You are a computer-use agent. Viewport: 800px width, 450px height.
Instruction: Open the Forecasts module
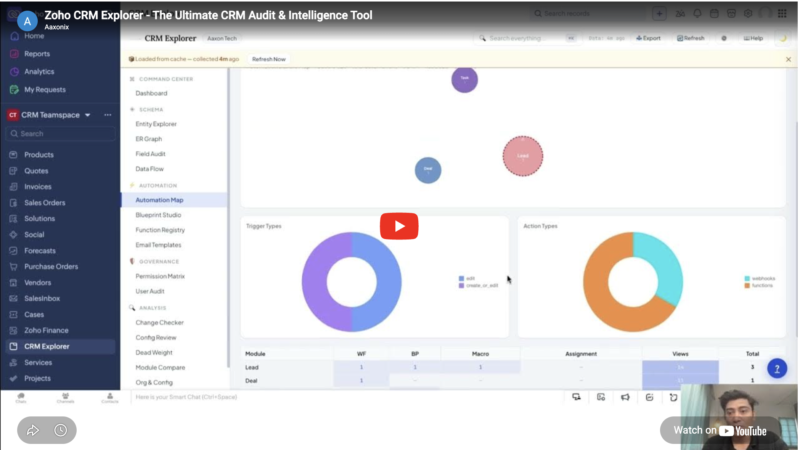tap(40, 251)
